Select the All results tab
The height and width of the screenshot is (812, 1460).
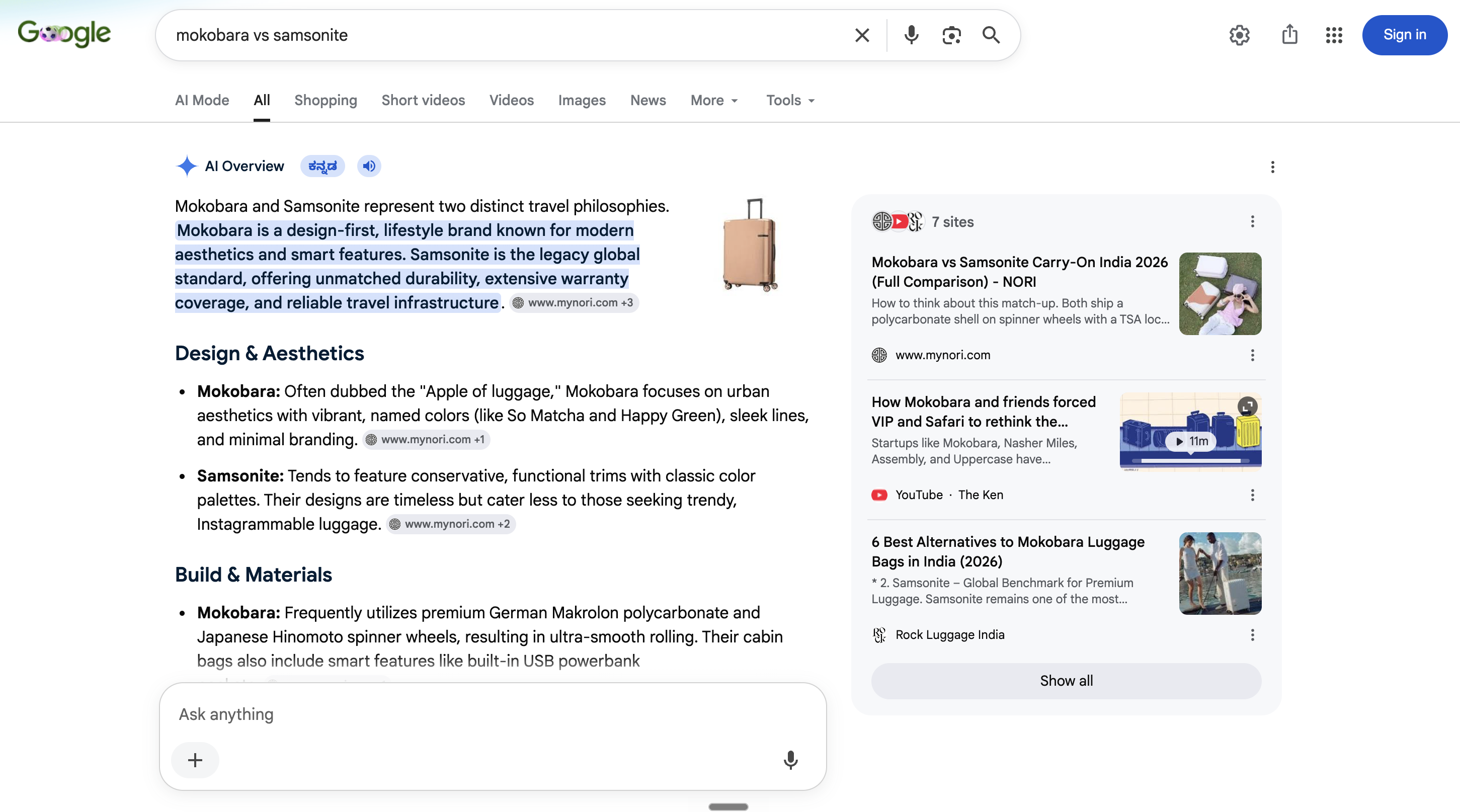pos(261,100)
